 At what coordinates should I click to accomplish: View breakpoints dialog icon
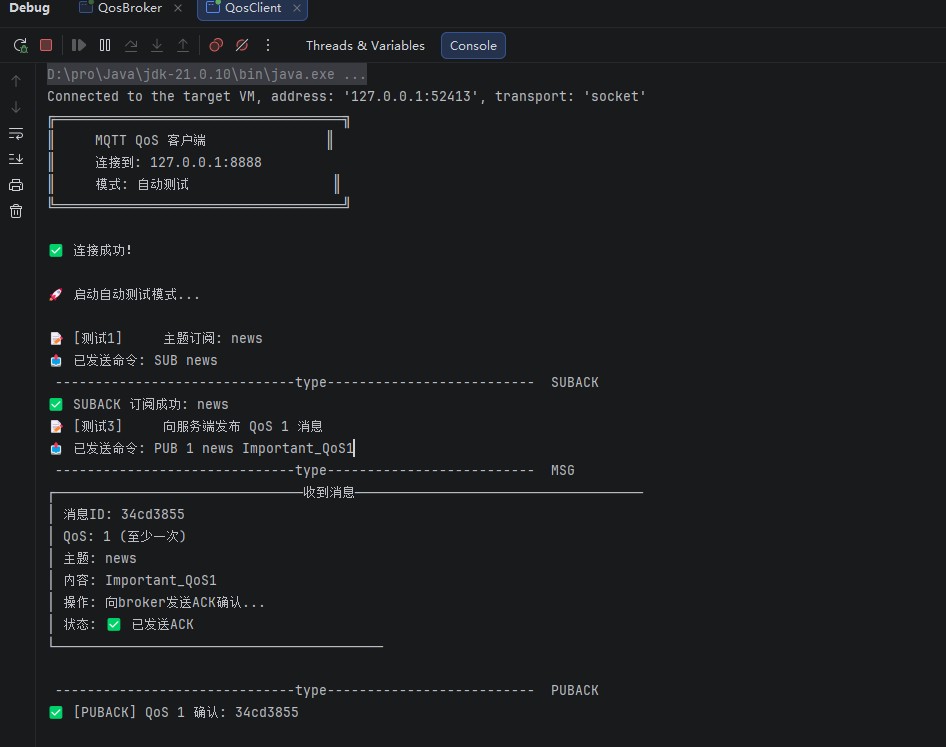pyautogui.click(x=216, y=45)
